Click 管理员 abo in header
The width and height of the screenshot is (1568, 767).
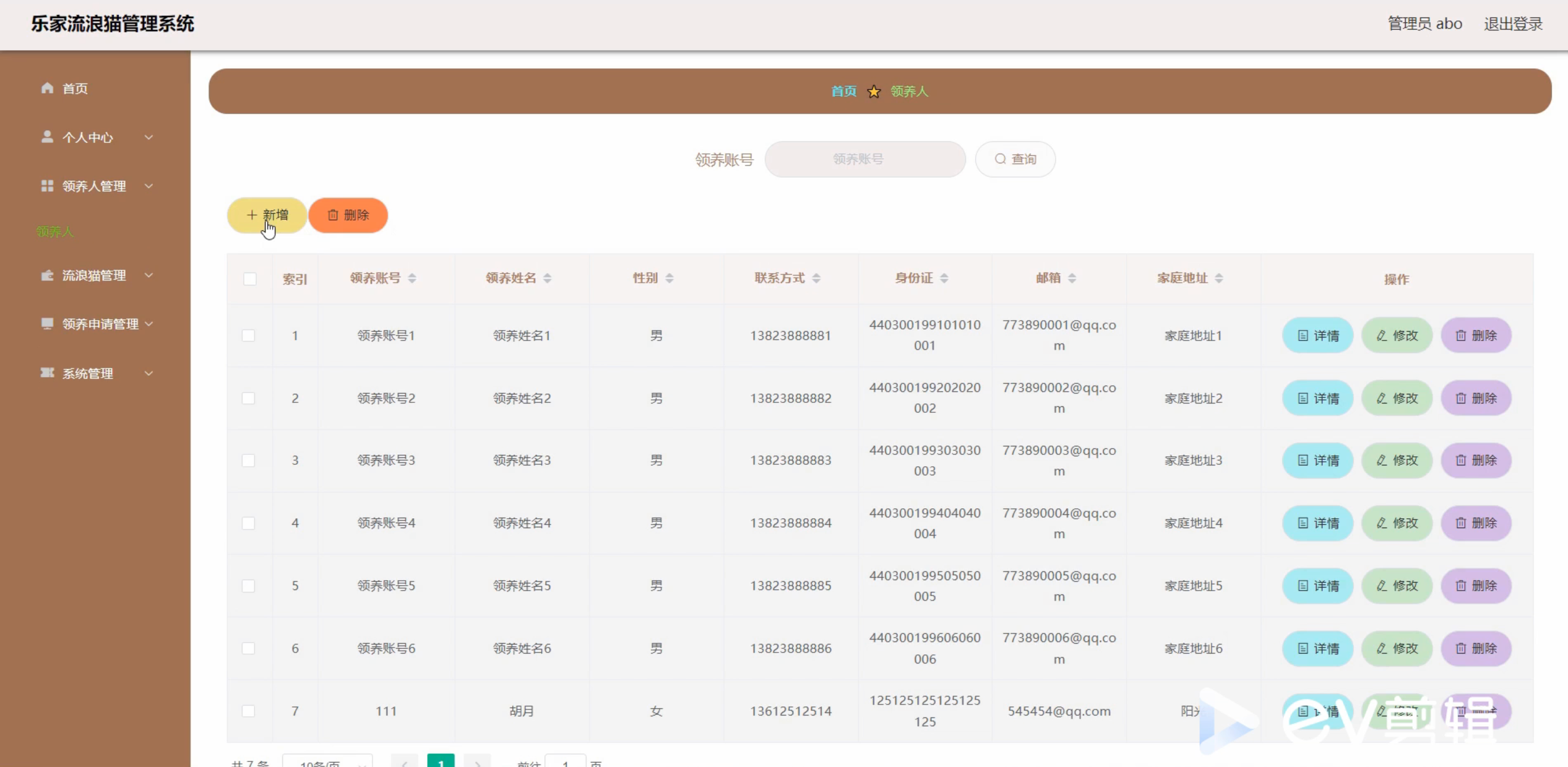pos(1425,24)
